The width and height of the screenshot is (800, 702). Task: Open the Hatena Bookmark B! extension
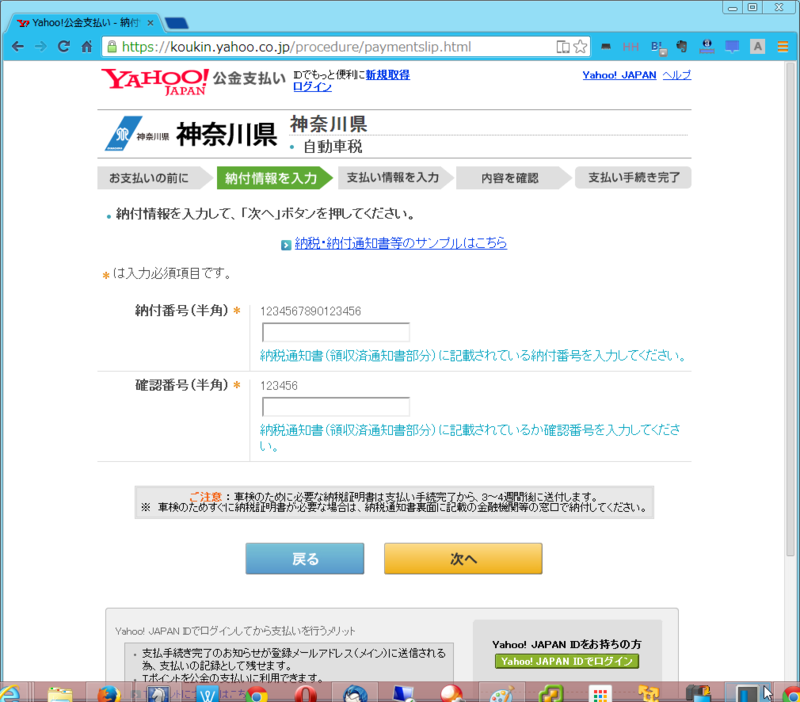click(657, 47)
